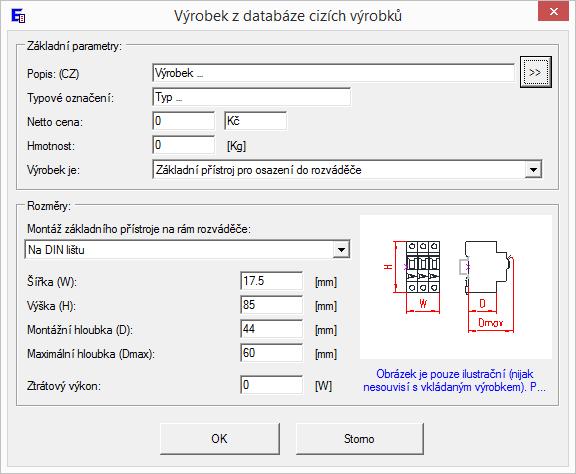The height and width of the screenshot is (474, 576).
Task: Focus the Typové označení input field
Action: pos(251,97)
